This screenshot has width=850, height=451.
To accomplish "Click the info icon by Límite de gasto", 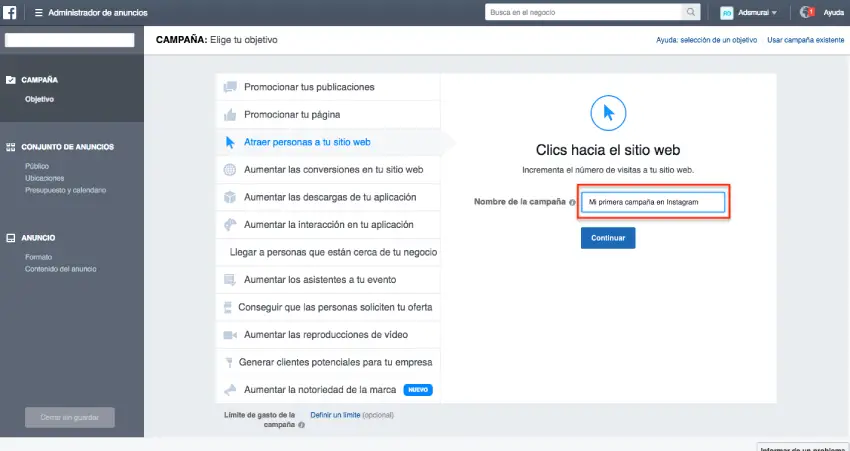I will click(301, 426).
